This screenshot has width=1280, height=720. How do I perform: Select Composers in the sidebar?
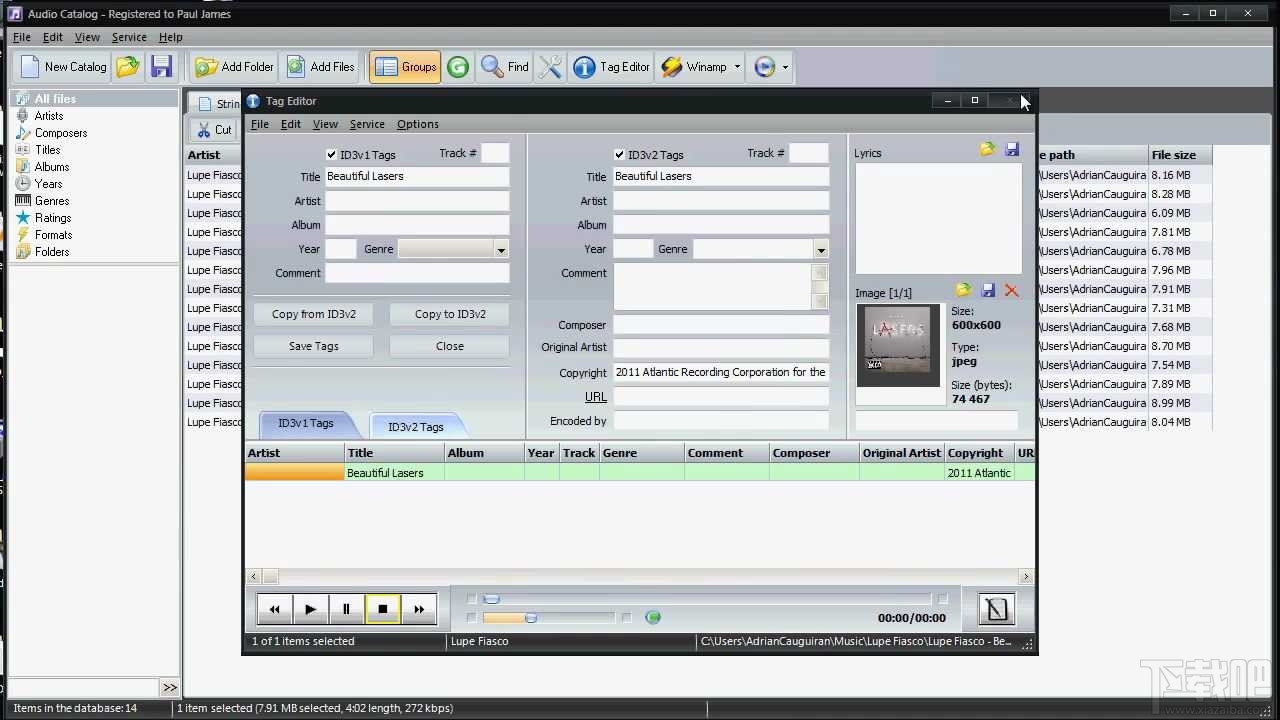tap(61, 133)
